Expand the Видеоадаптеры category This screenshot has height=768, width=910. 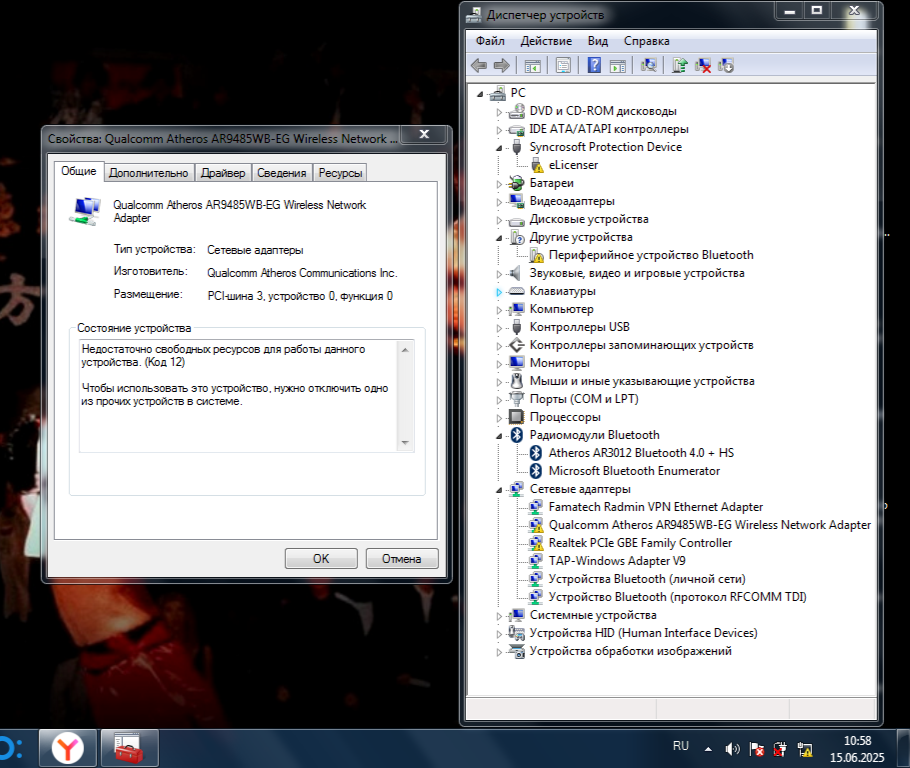[x=499, y=202]
